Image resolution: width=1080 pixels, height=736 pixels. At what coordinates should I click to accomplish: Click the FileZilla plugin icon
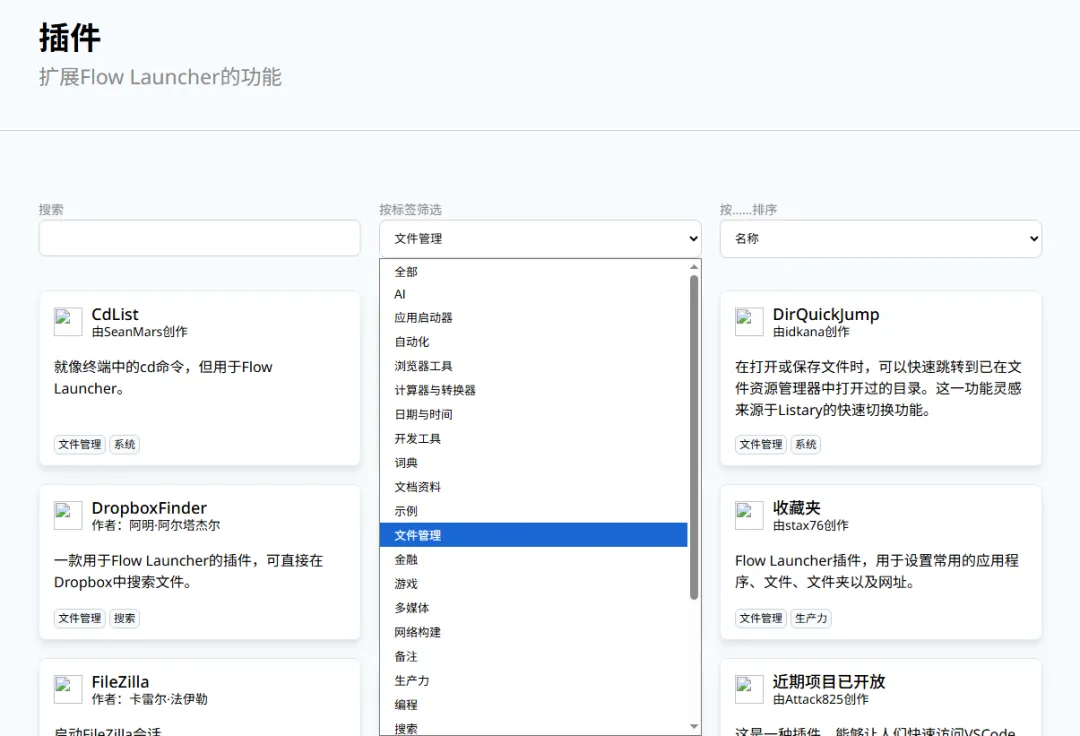[x=68, y=689]
